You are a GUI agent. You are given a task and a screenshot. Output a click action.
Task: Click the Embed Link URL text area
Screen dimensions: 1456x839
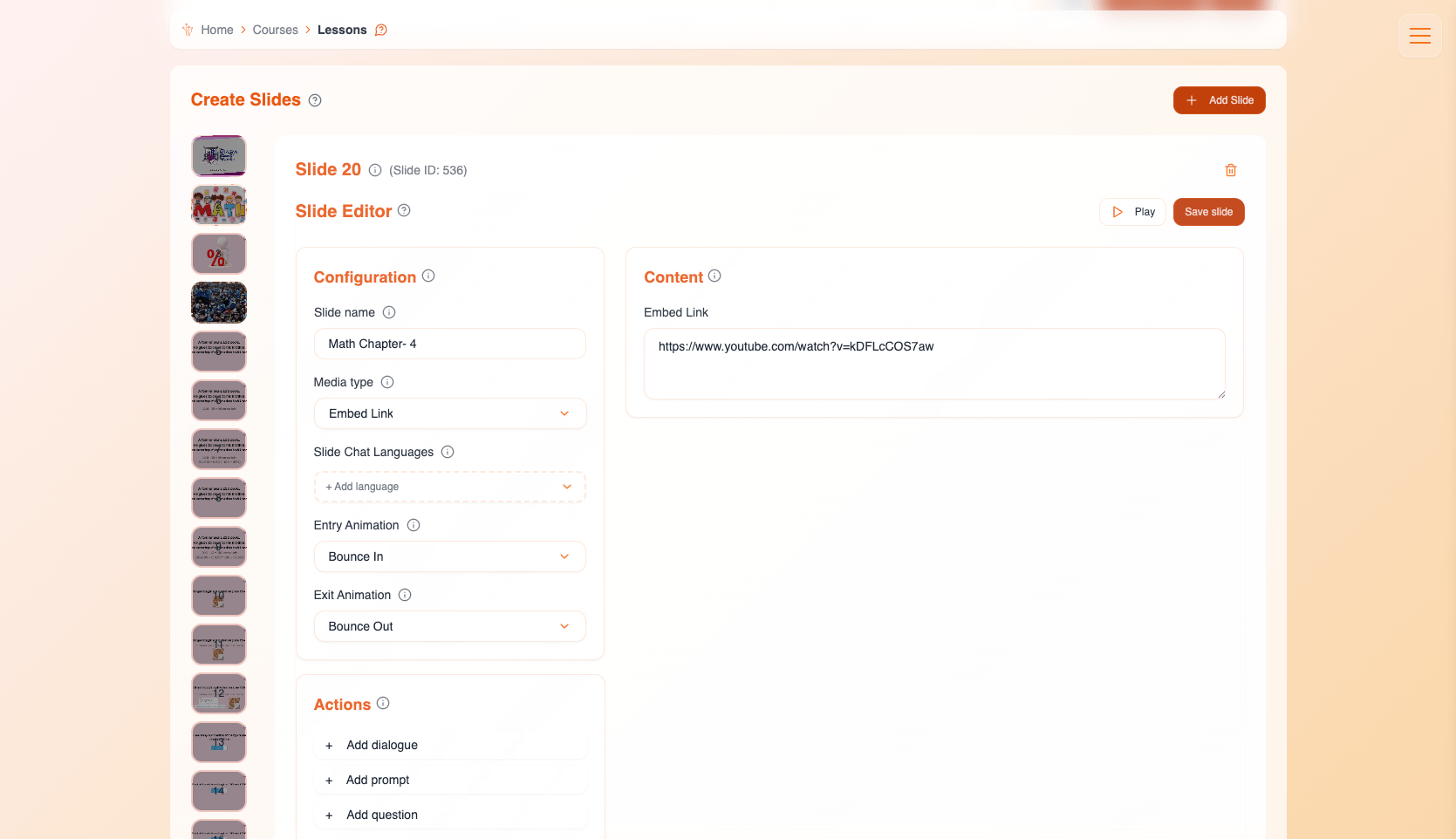(934, 364)
